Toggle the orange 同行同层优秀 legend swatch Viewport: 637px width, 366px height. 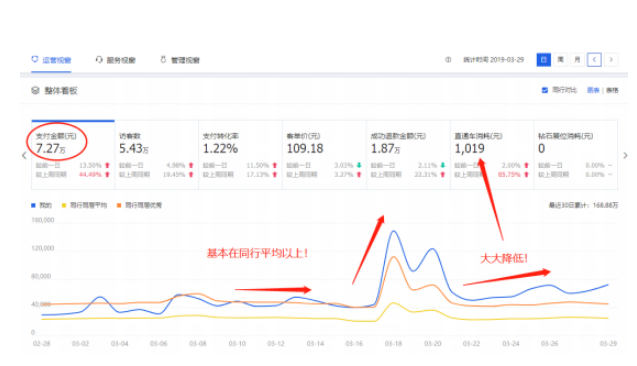pos(119,206)
